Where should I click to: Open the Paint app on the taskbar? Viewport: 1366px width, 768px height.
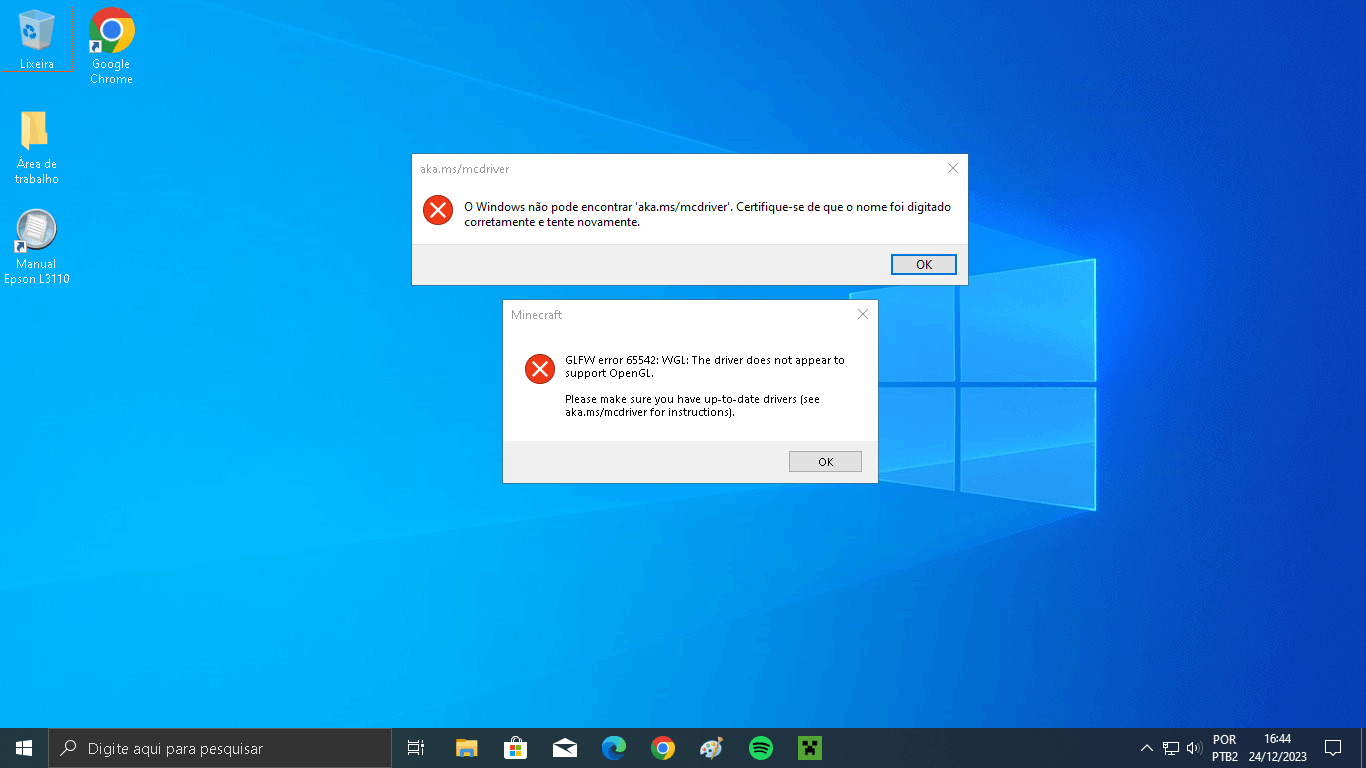[711, 748]
